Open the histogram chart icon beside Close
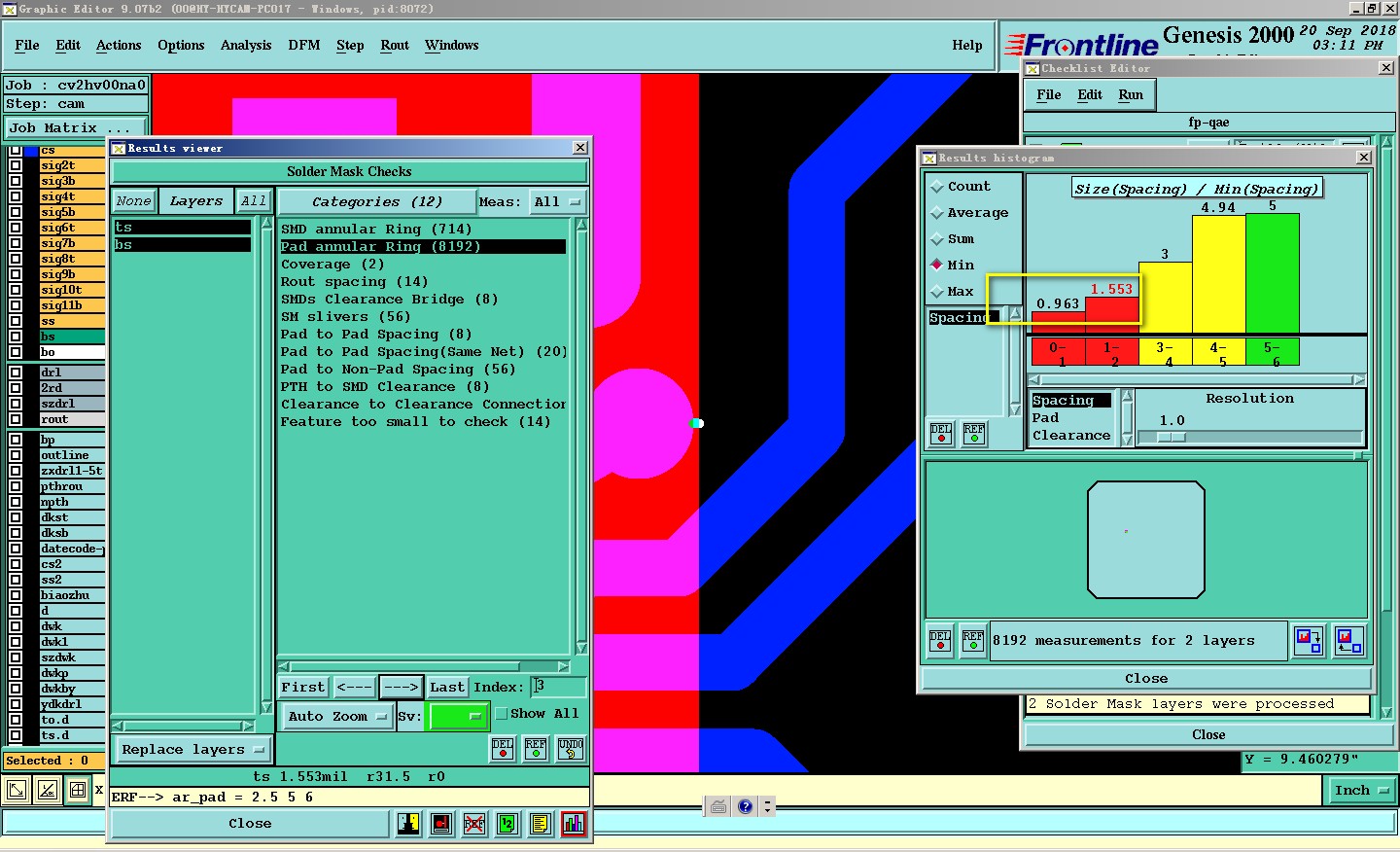 (574, 824)
